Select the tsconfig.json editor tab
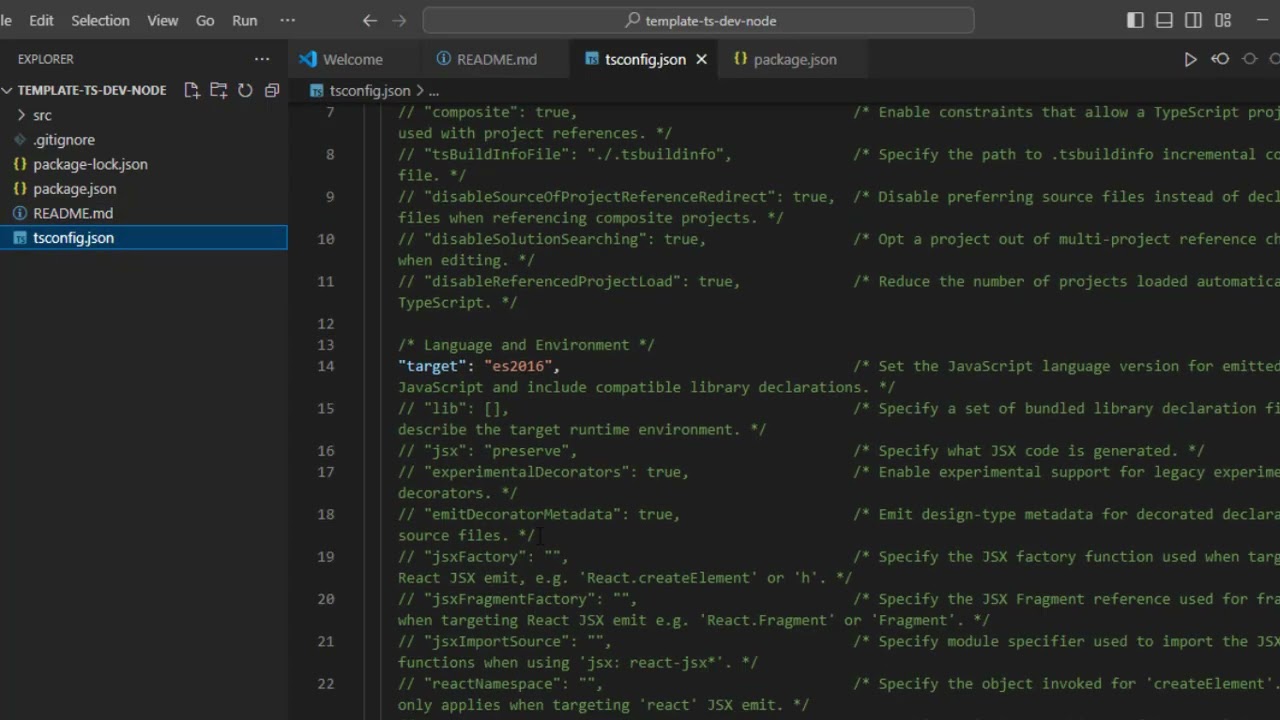This screenshot has height=720, width=1280. tap(645, 59)
